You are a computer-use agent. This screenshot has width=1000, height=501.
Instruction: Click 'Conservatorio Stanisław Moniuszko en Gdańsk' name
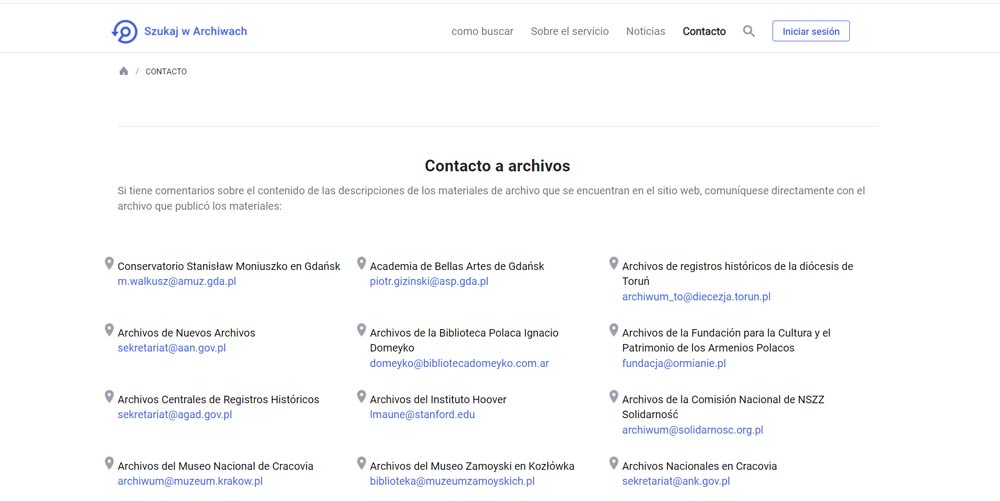coord(229,266)
